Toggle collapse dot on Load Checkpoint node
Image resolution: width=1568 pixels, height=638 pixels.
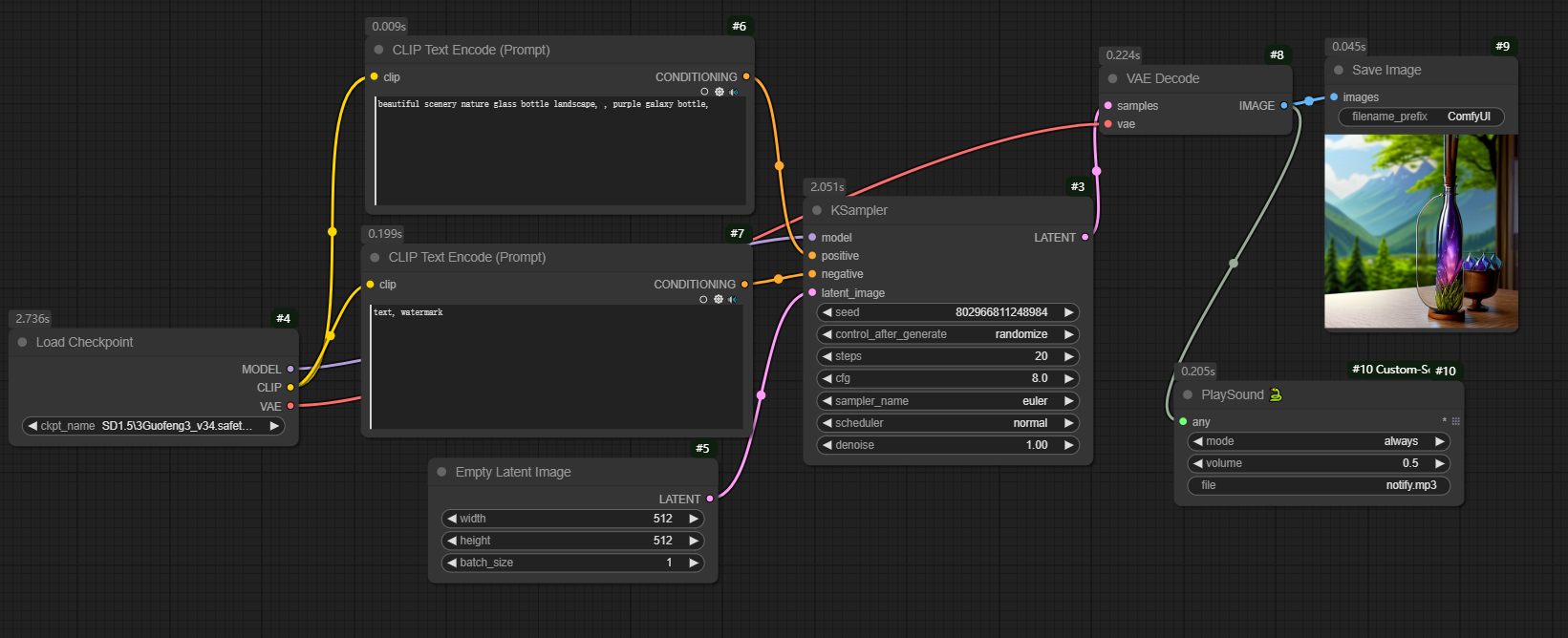[22, 342]
